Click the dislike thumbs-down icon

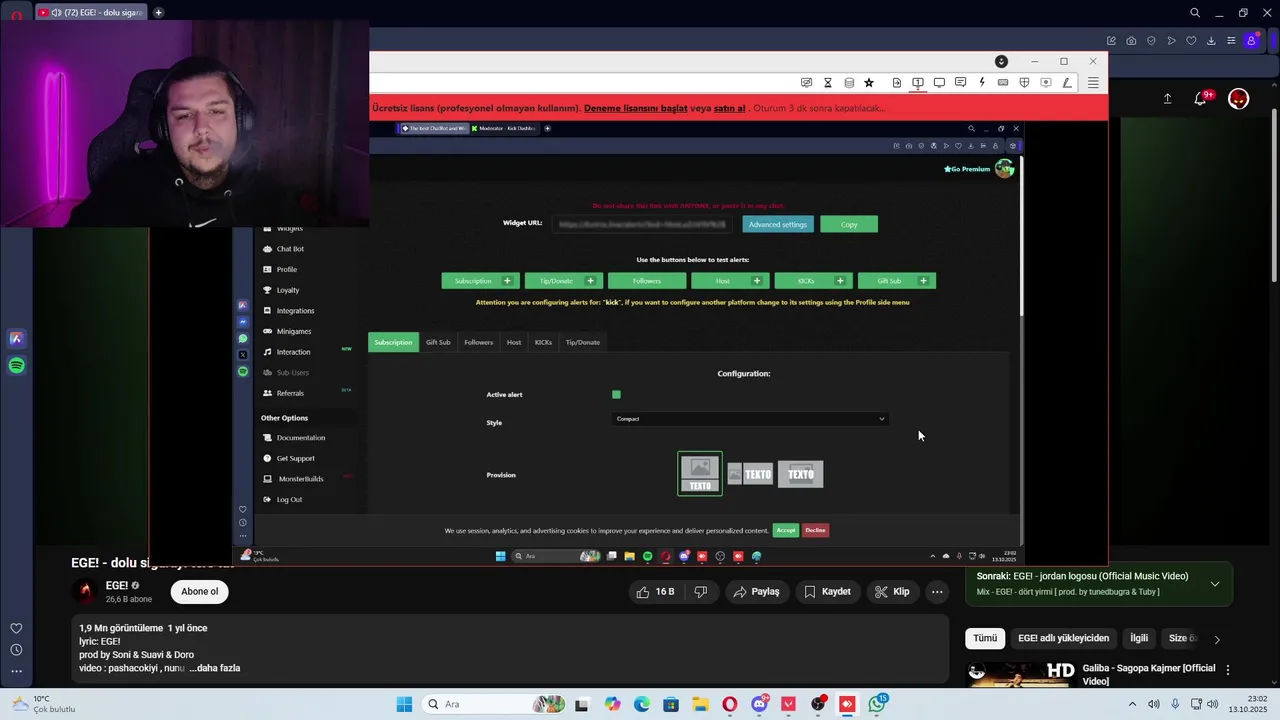click(701, 592)
